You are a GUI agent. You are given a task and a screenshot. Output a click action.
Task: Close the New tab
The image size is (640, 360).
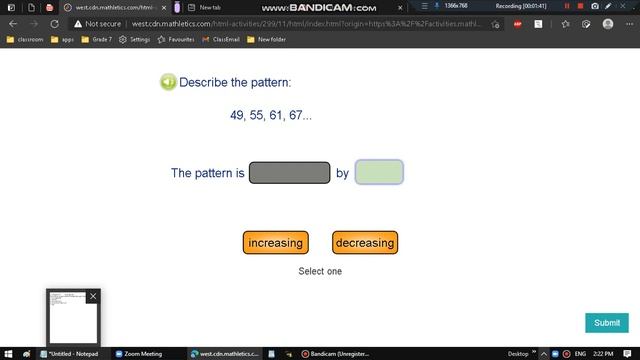point(400,8)
